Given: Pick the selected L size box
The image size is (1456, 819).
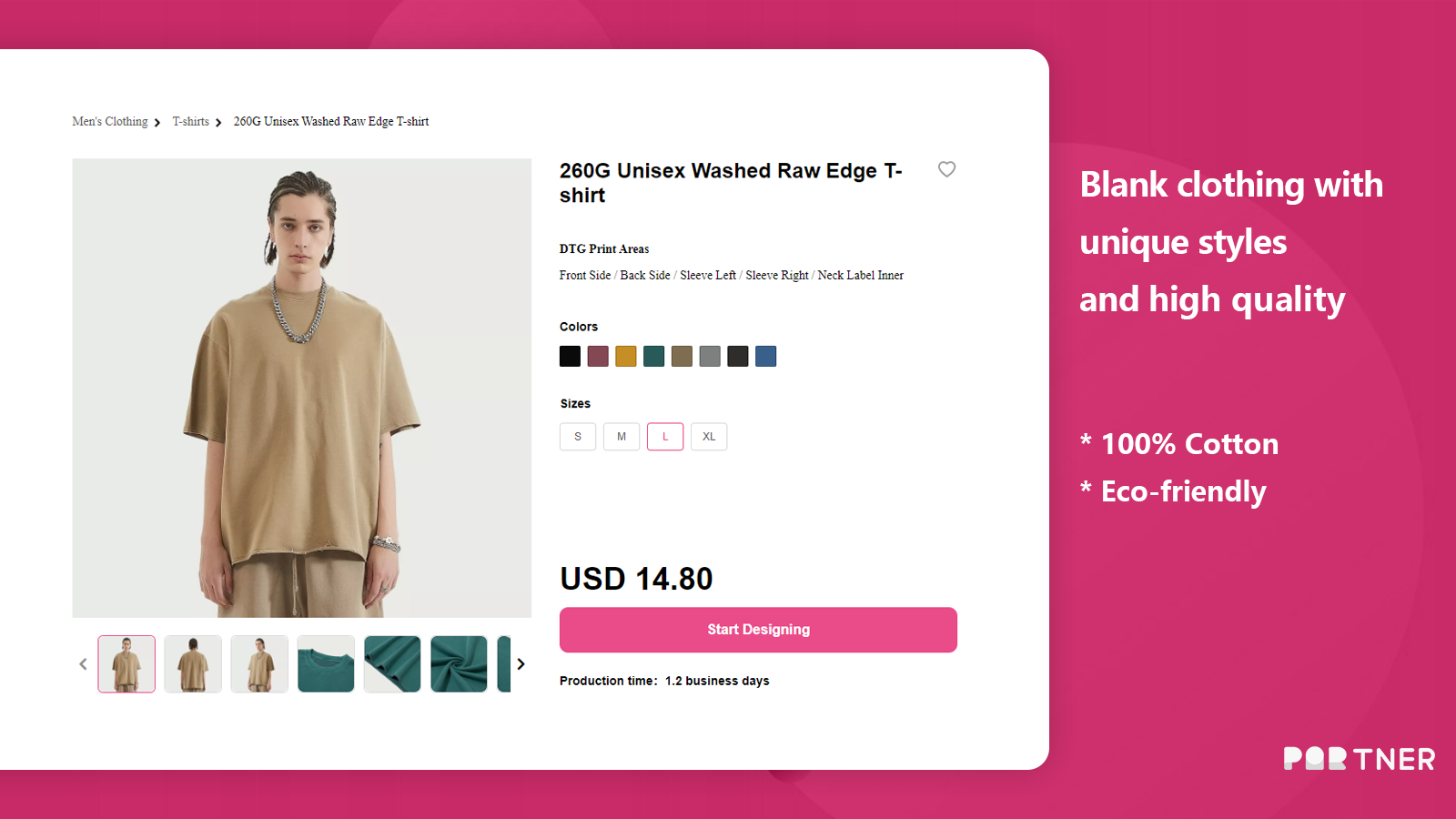Looking at the screenshot, I should click(x=665, y=437).
